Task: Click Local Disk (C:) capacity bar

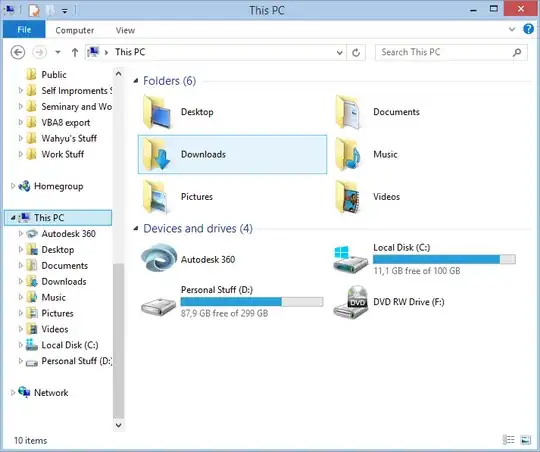Action: [x=444, y=259]
